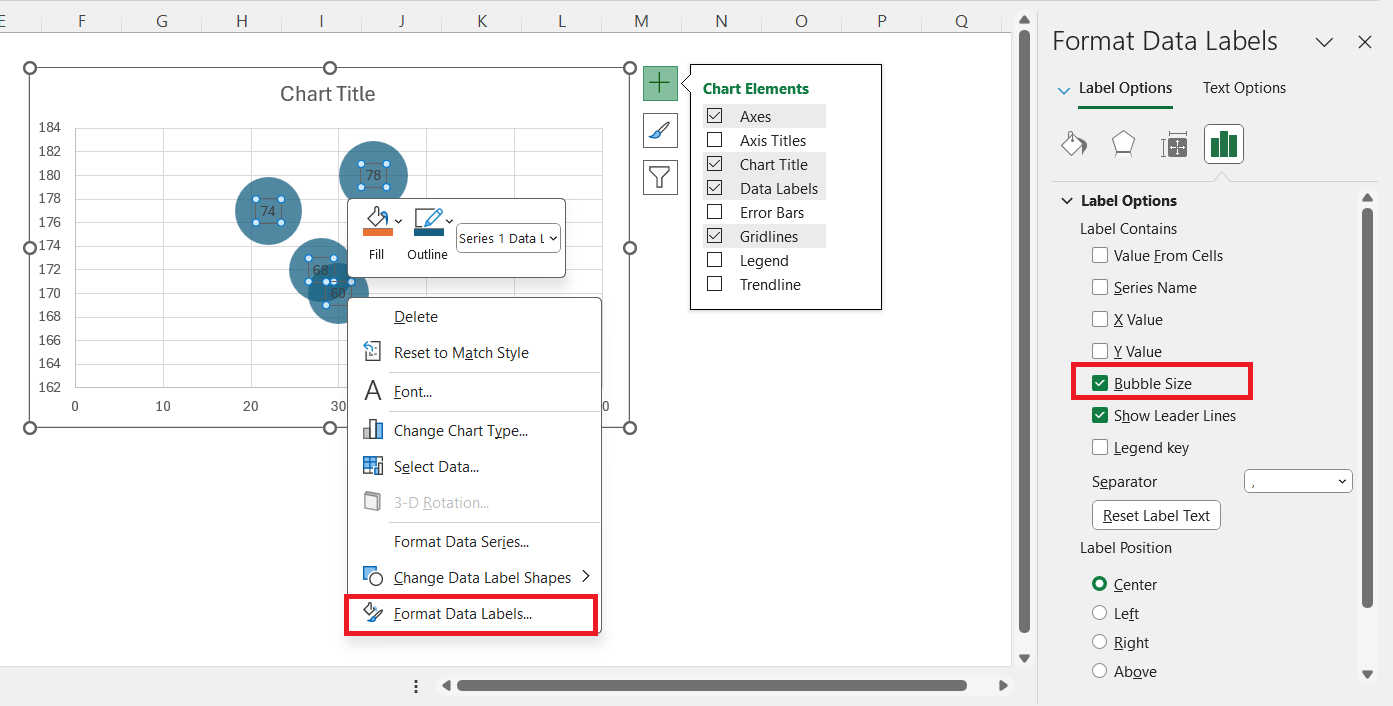The width and height of the screenshot is (1393, 706).
Task: Open the Chart Elements plus button
Action: [660, 83]
